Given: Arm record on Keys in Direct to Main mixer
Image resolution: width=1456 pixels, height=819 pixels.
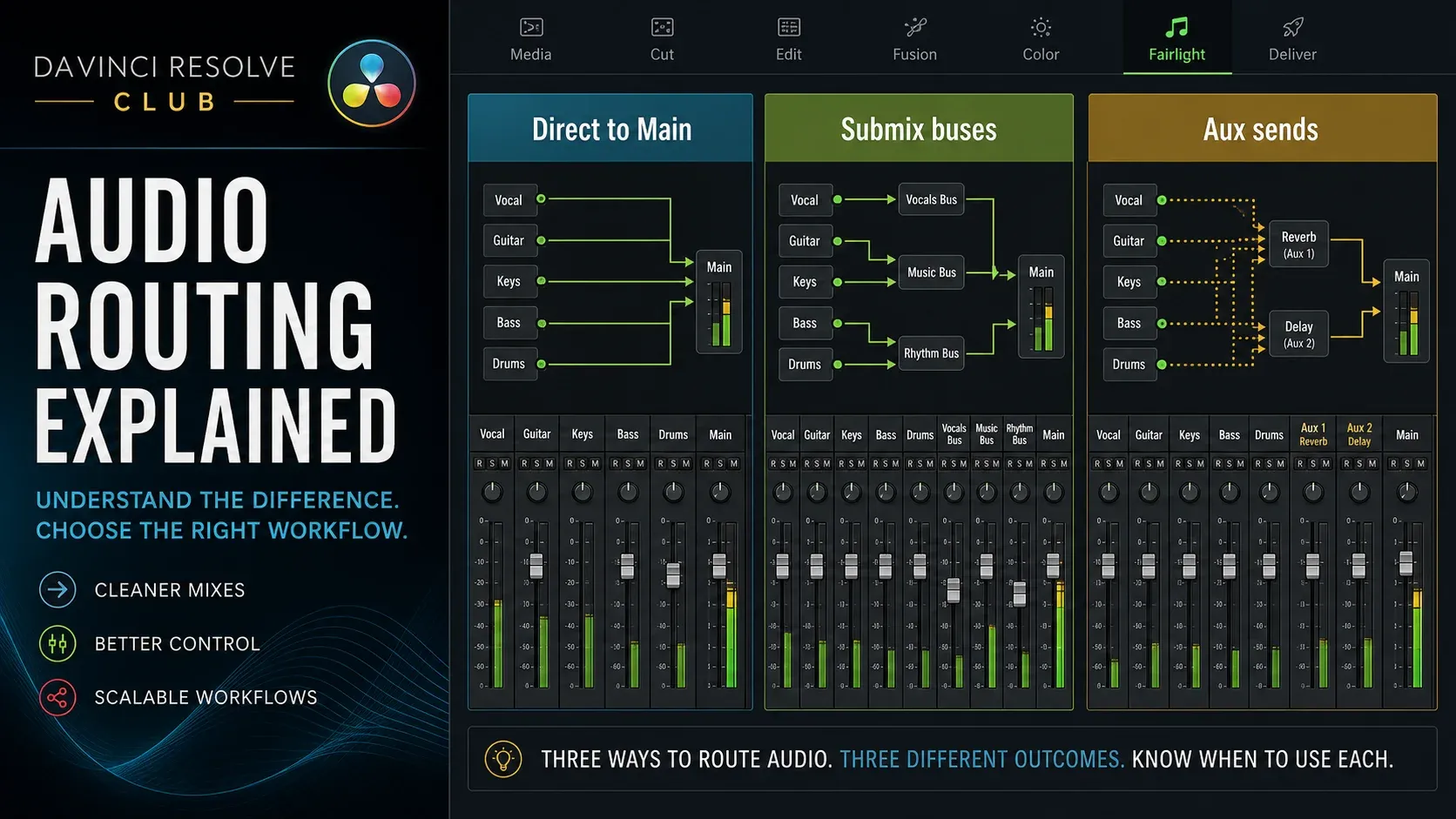Looking at the screenshot, I should point(570,464).
